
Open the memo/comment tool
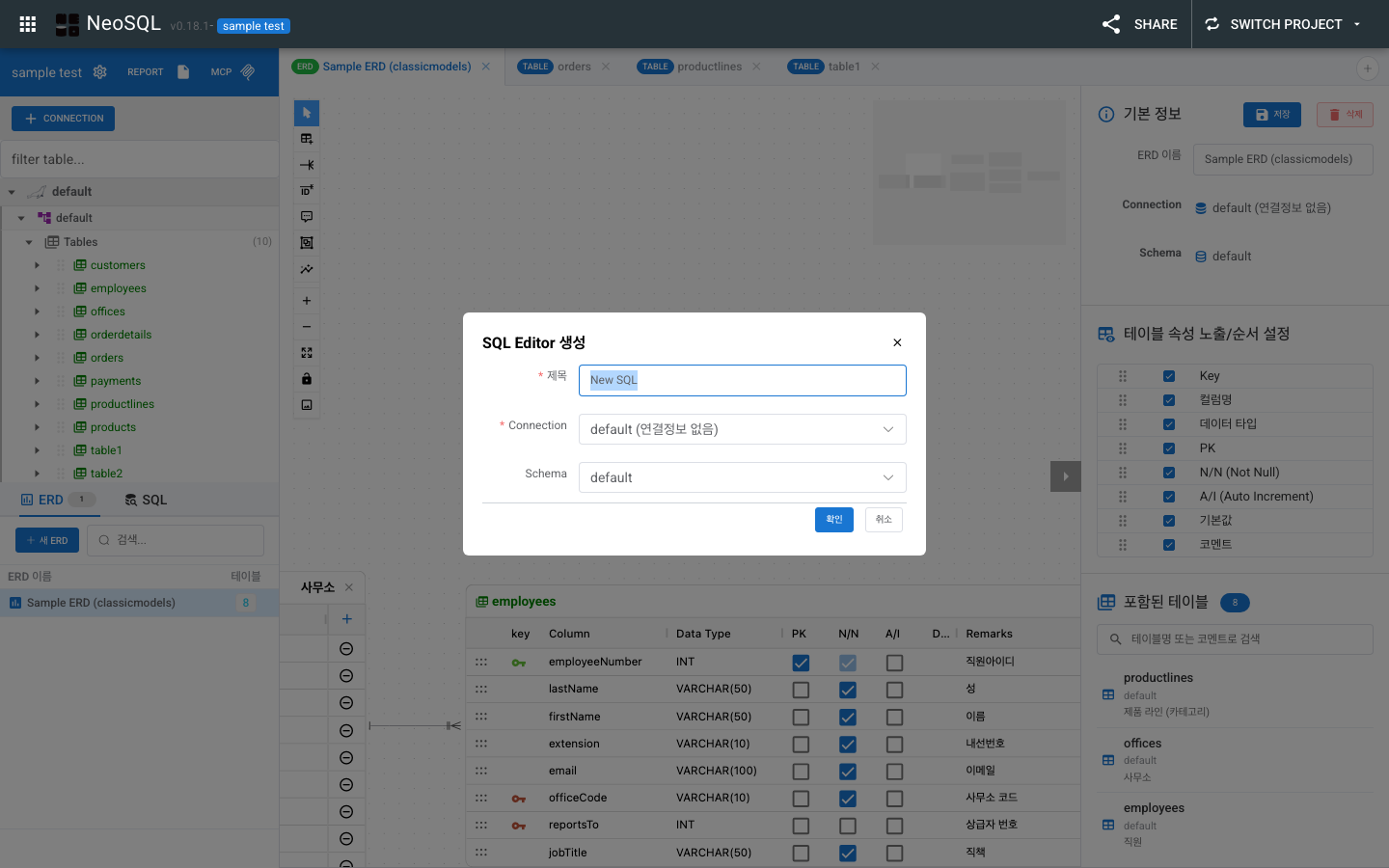coord(306,216)
